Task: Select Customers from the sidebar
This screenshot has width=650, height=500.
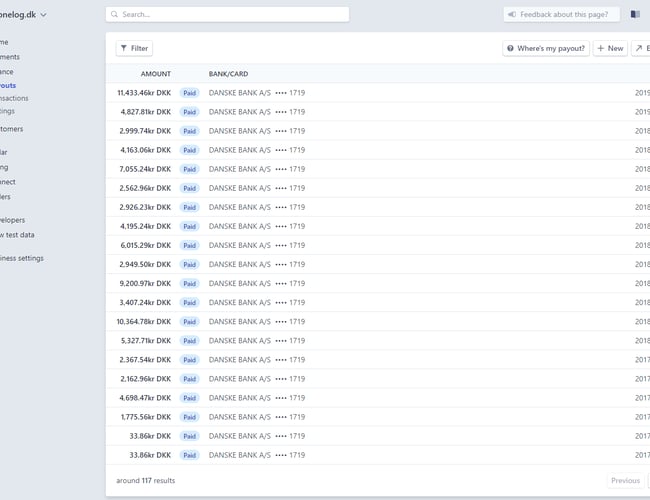Action: [12, 129]
